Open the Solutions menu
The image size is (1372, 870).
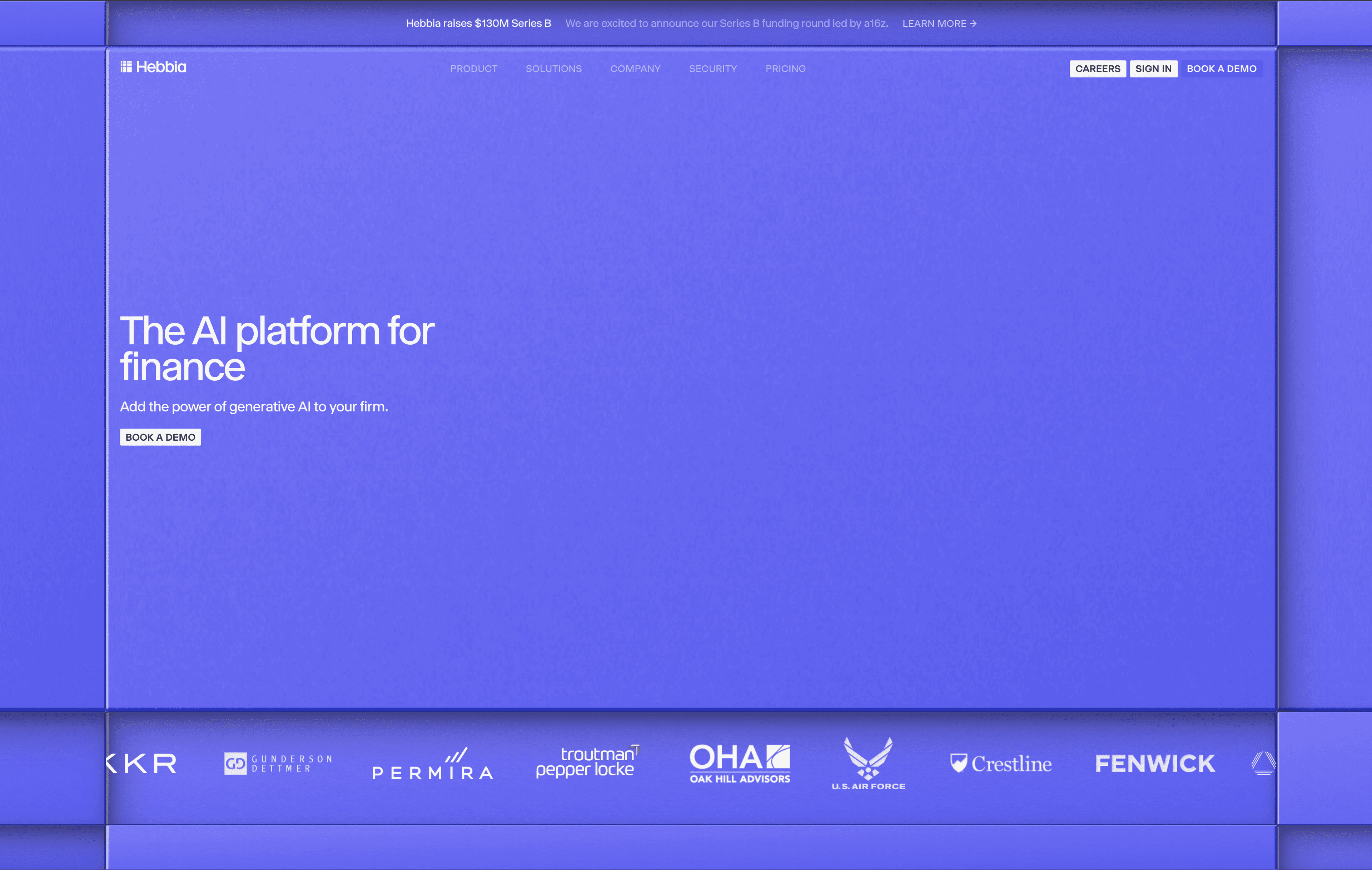point(553,69)
